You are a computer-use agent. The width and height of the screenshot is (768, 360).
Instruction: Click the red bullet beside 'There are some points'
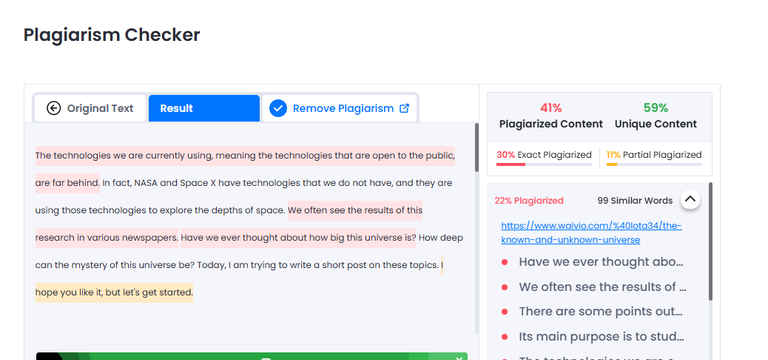click(x=504, y=312)
